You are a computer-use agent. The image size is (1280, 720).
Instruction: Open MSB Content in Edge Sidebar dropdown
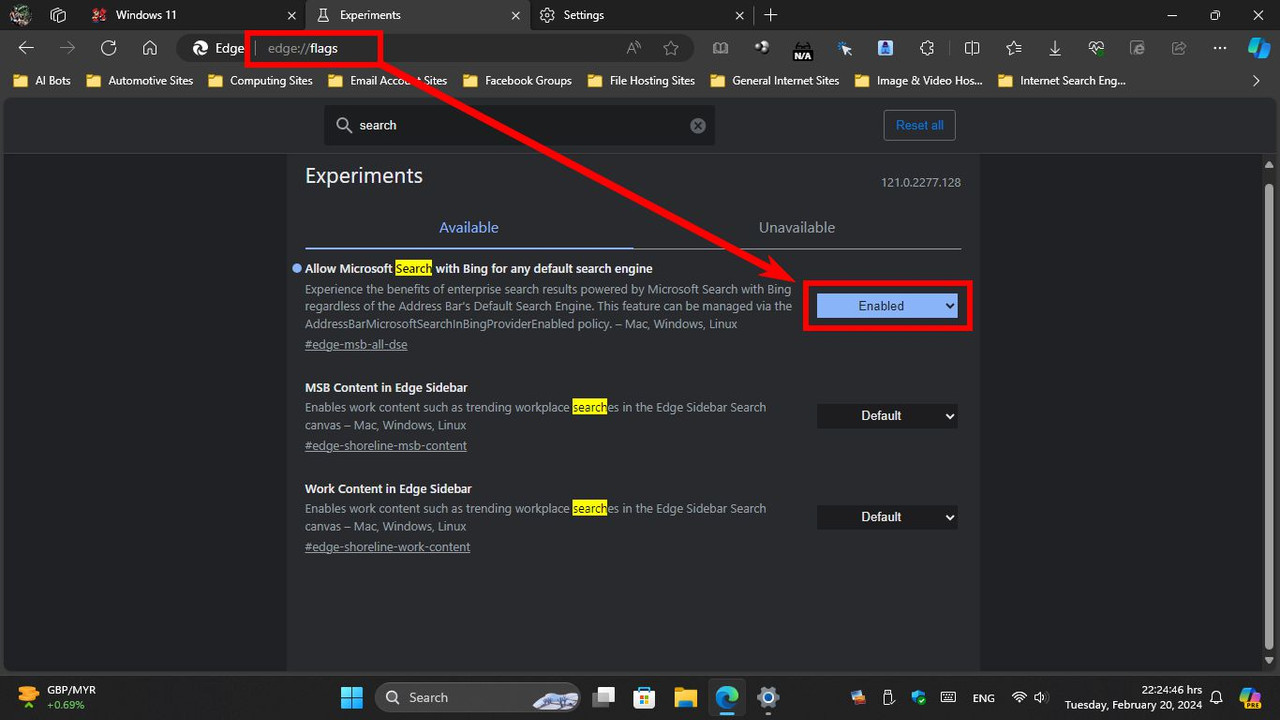pyautogui.click(x=887, y=415)
